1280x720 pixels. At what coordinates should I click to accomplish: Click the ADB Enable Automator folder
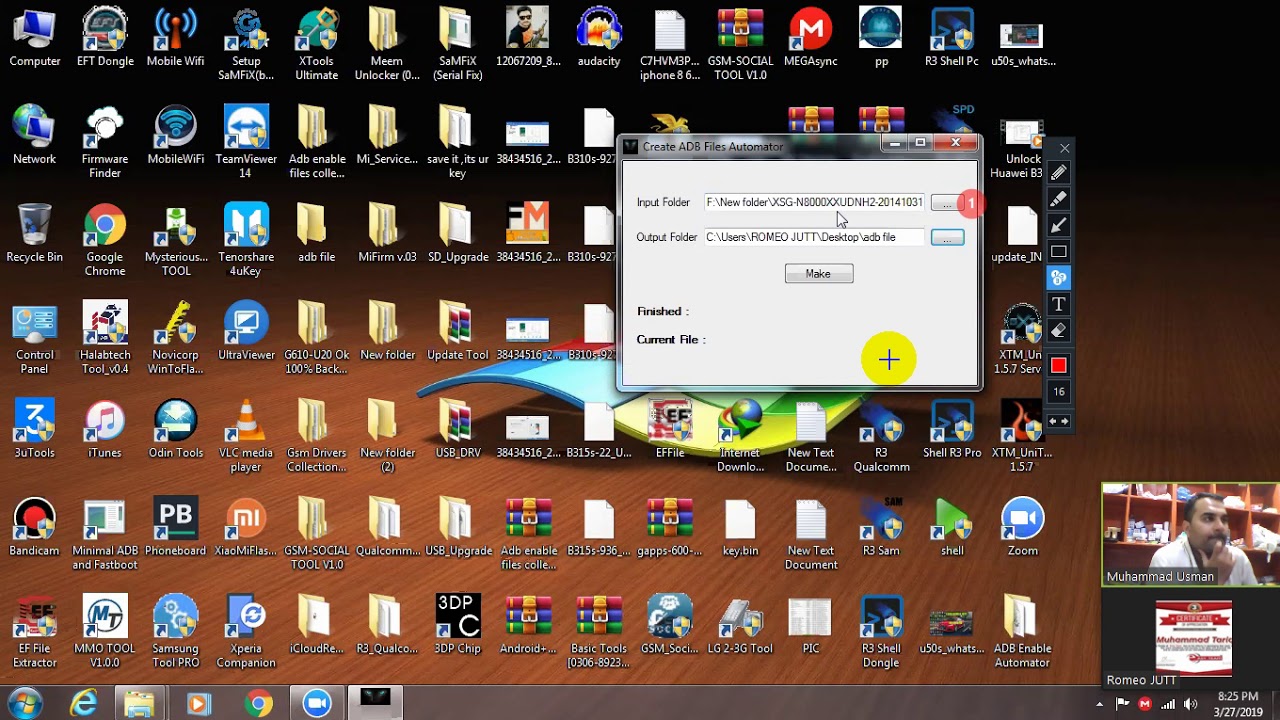tap(1022, 632)
